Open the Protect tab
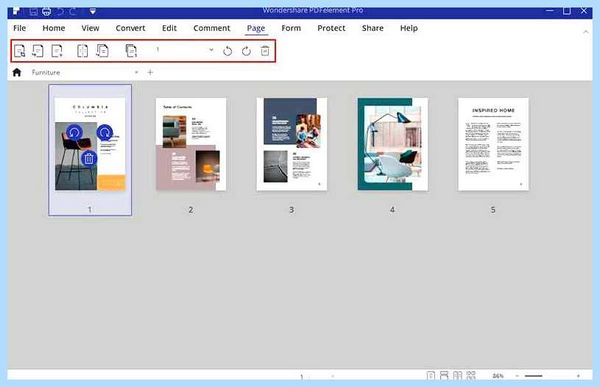Image resolution: width=600 pixels, height=387 pixels. (331, 28)
